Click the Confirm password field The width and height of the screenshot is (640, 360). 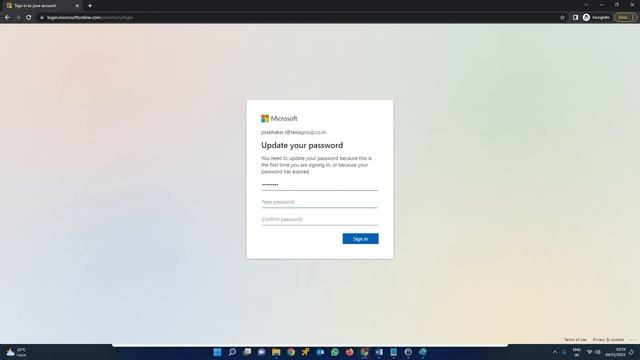(x=320, y=219)
